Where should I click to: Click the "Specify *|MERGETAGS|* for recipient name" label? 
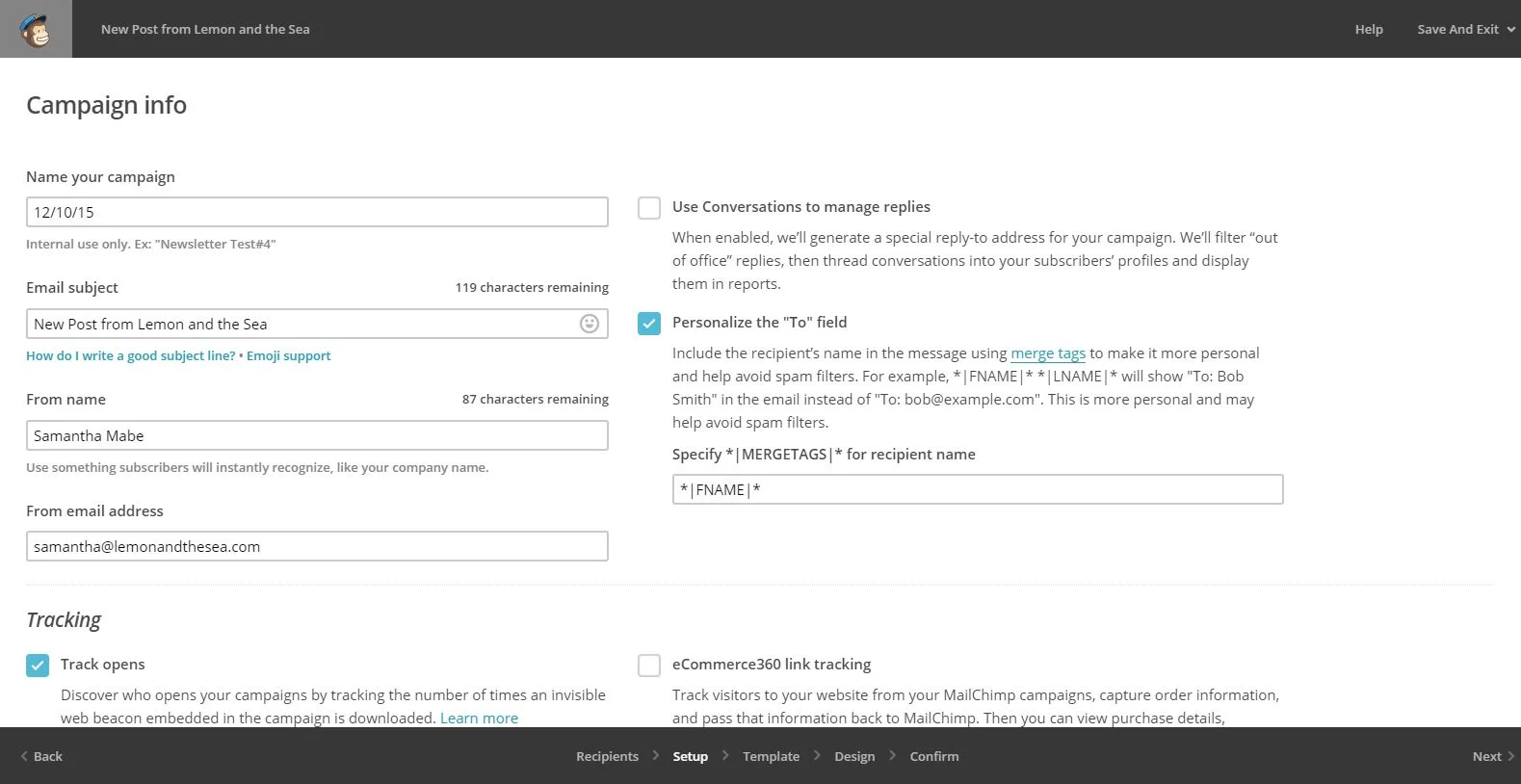pyautogui.click(x=824, y=455)
